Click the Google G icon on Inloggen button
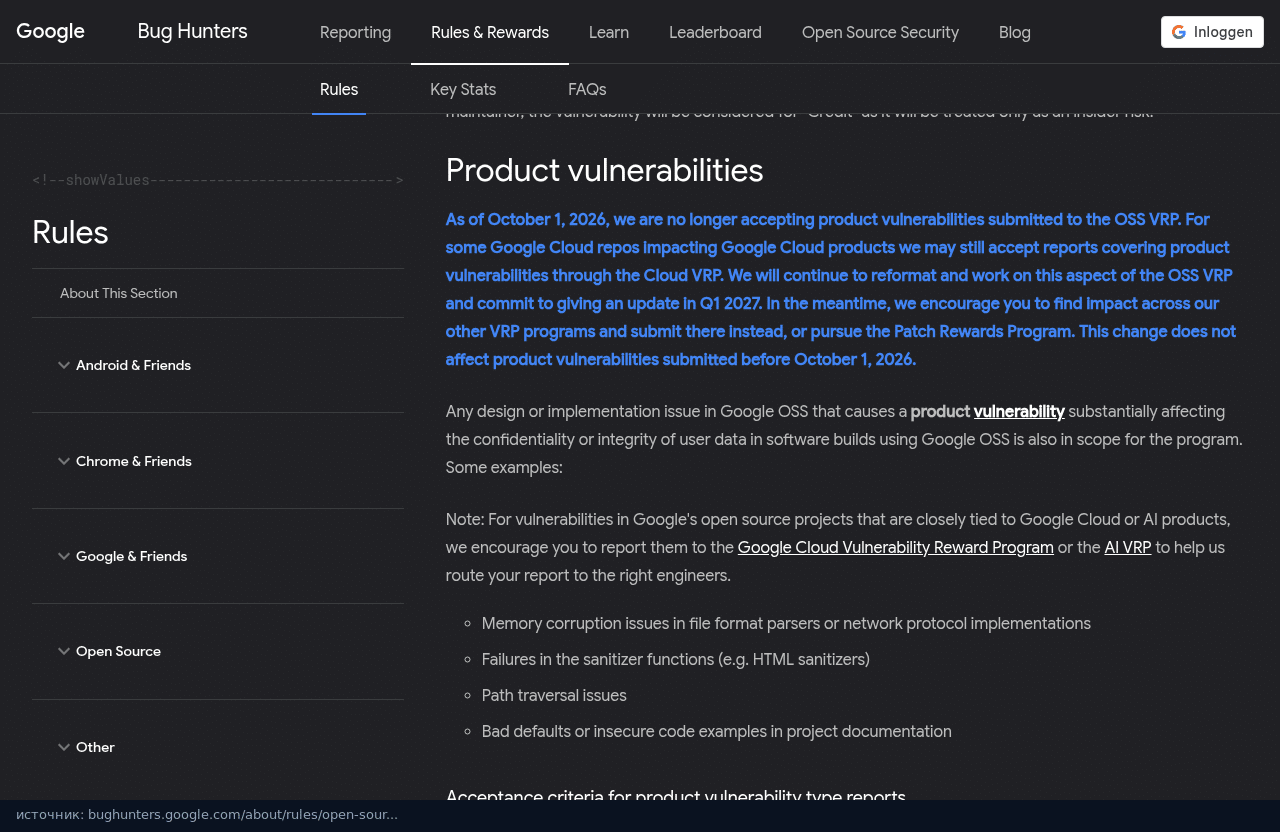 click(1179, 32)
